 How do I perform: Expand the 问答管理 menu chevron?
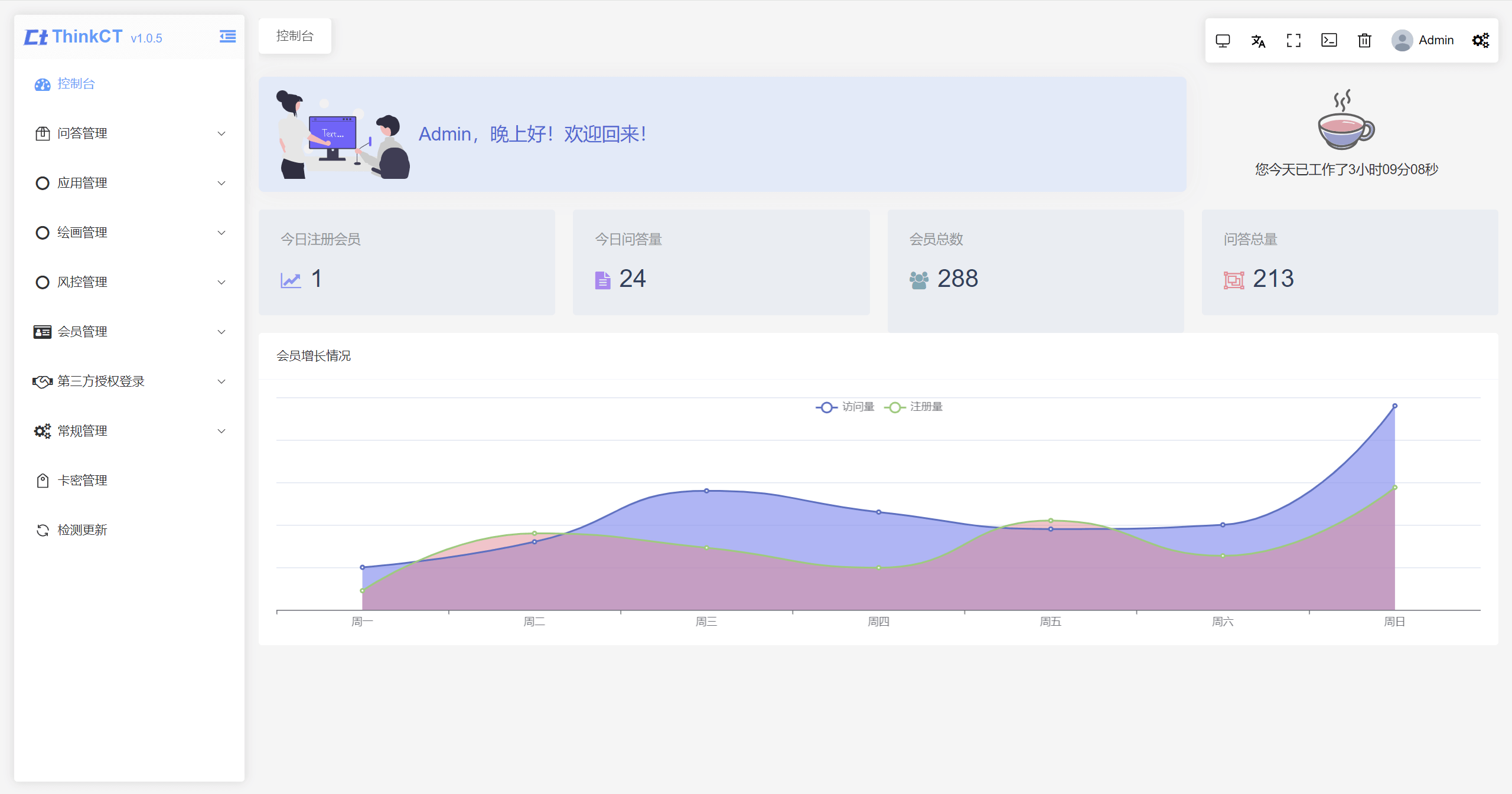221,133
